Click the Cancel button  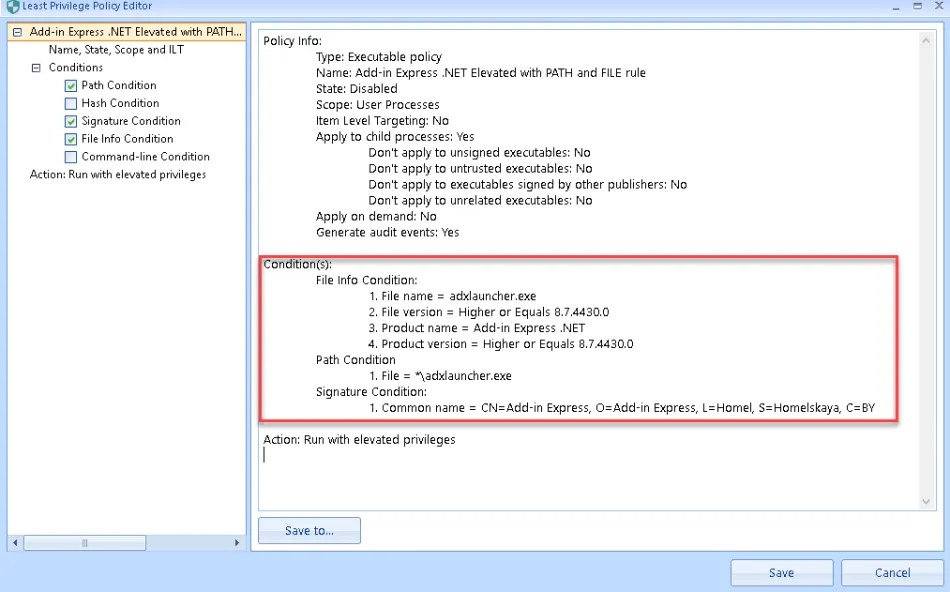point(892,573)
